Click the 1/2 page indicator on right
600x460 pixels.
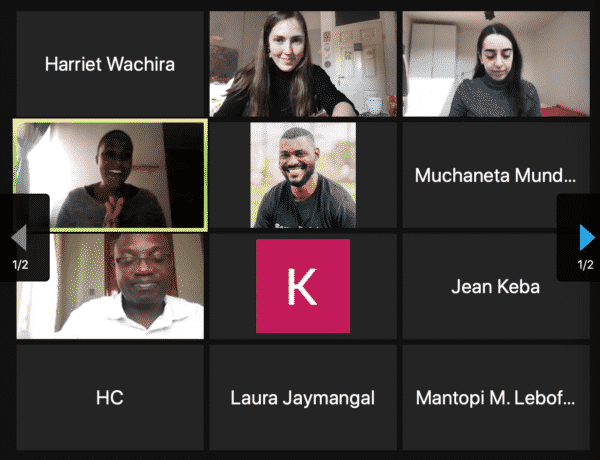(x=585, y=264)
